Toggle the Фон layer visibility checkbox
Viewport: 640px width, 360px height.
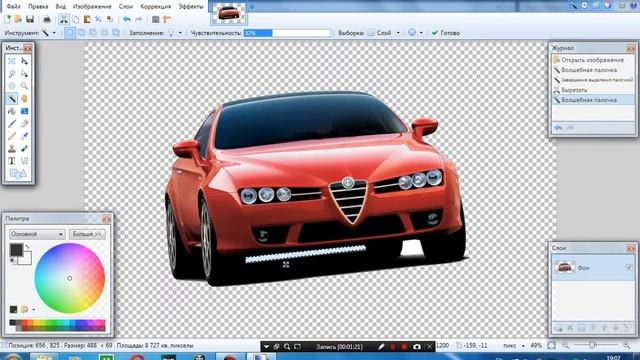point(629,267)
